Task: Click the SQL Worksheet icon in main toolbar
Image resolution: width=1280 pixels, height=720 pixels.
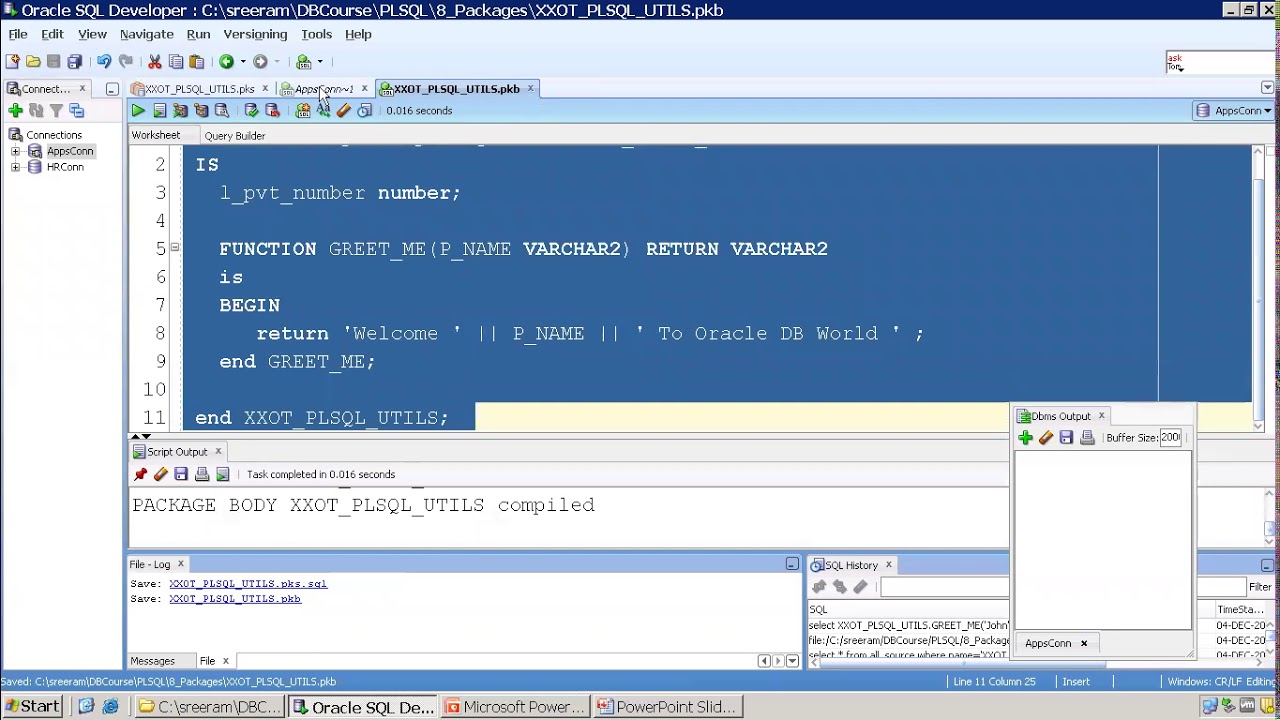Action: pyautogui.click(x=304, y=62)
